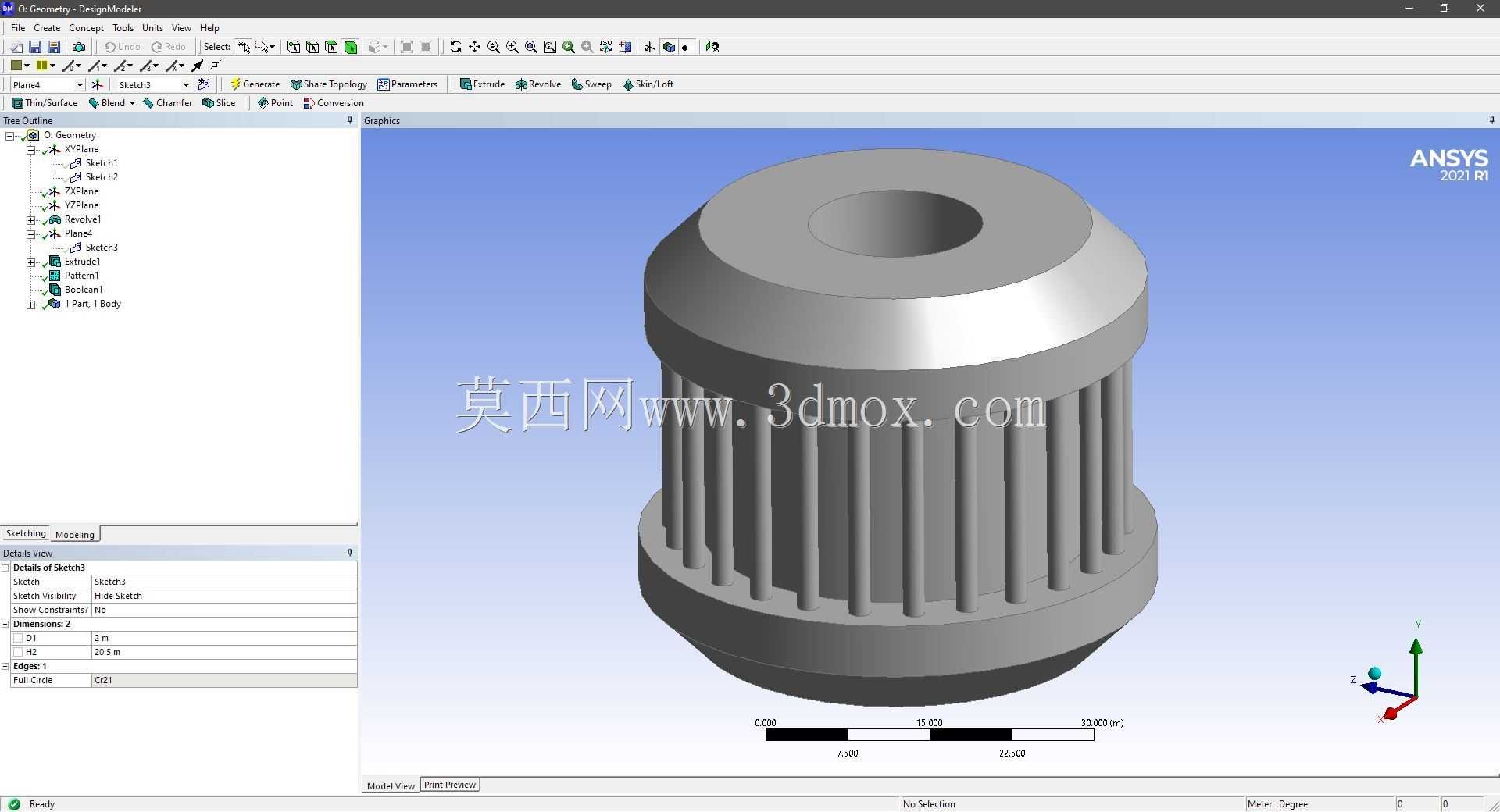Screen dimensions: 1500x812
Task: Set isometric view with ISO icon
Action: pos(606,47)
